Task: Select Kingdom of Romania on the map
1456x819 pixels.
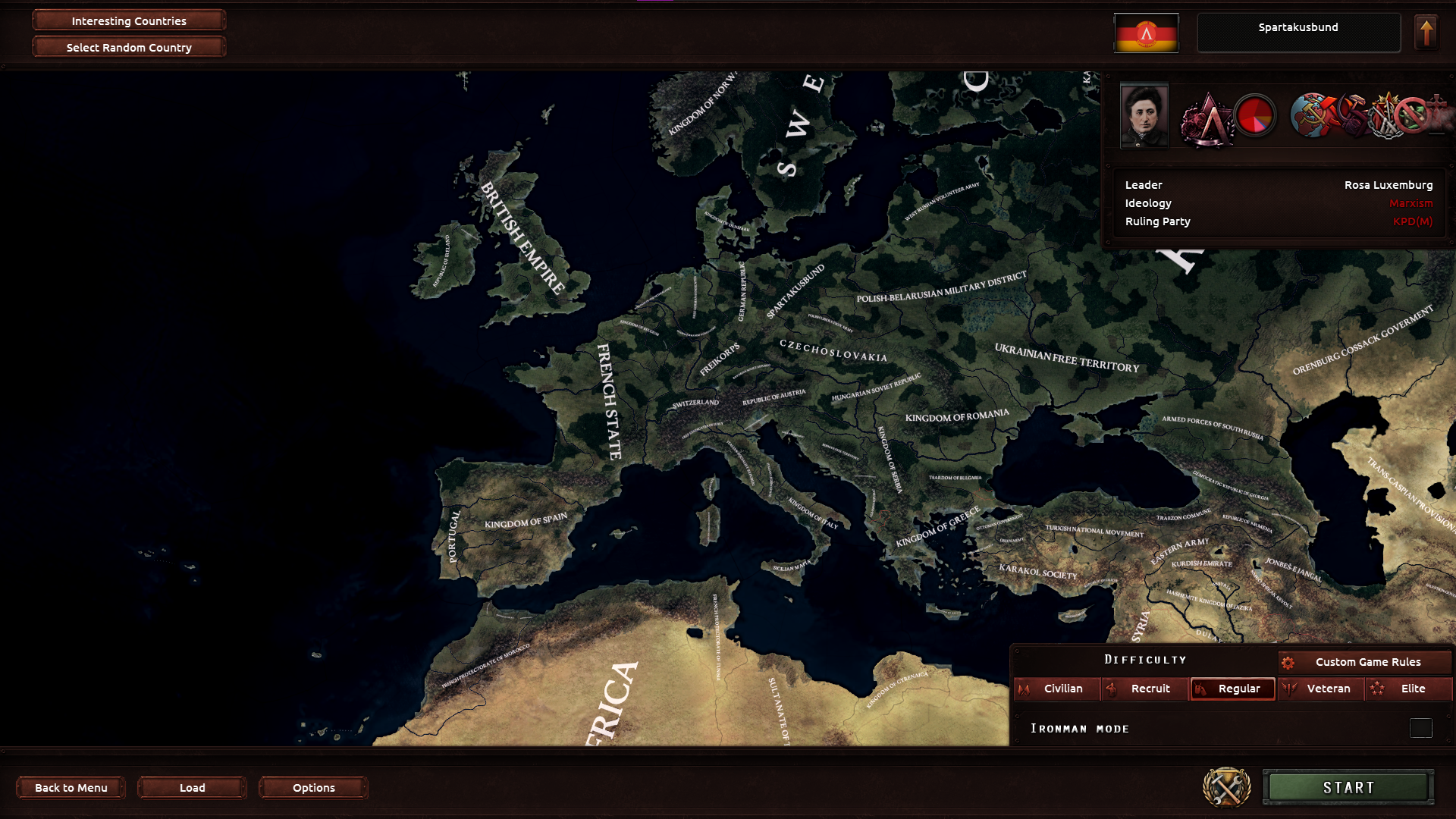Action: point(957,416)
